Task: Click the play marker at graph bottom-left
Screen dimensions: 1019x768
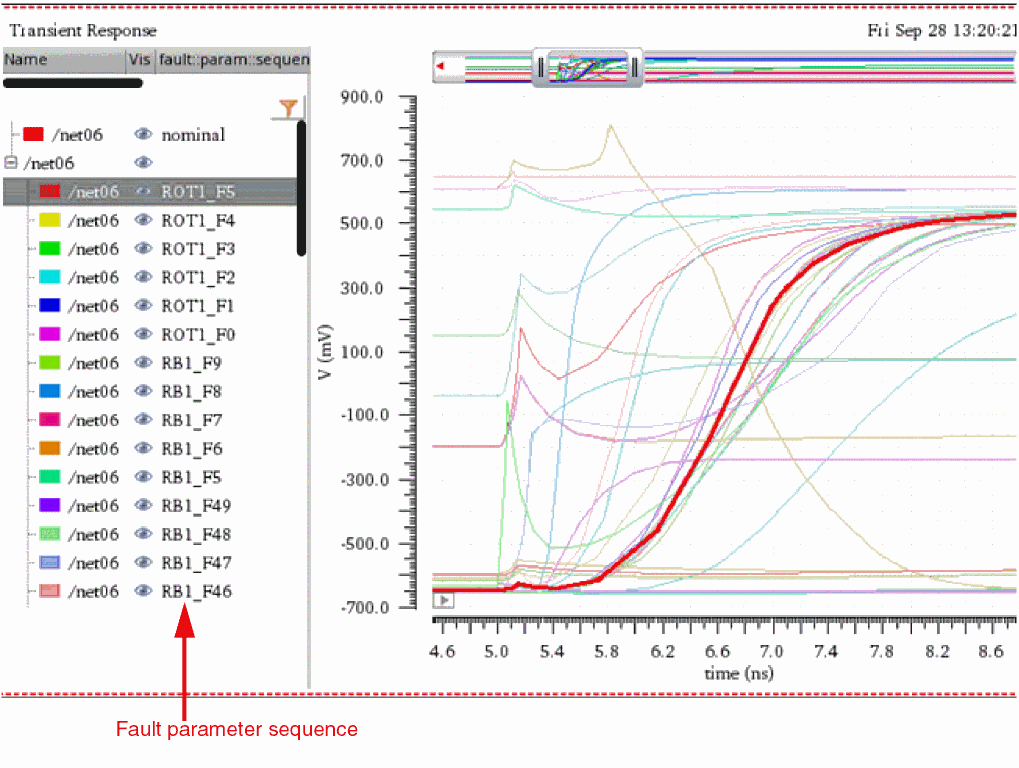Action: (x=445, y=600)
